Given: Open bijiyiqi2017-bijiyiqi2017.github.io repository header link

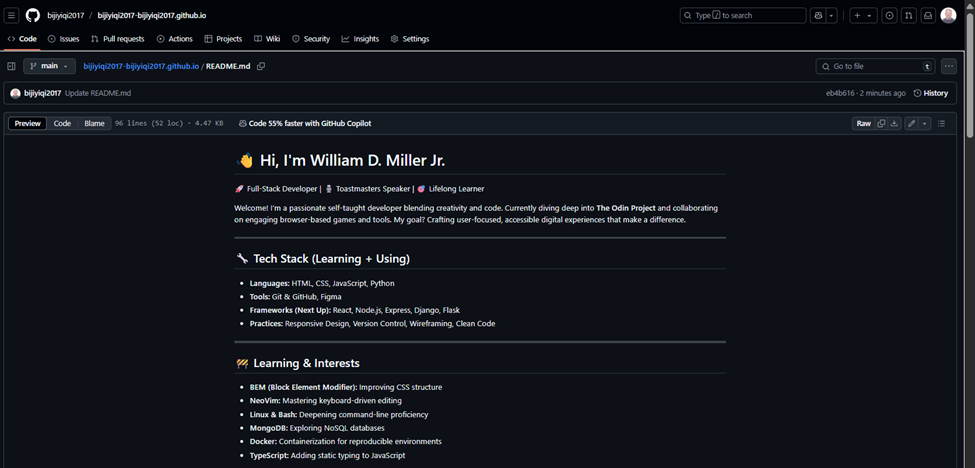Looking at the screenshot, I should (154, 16).
